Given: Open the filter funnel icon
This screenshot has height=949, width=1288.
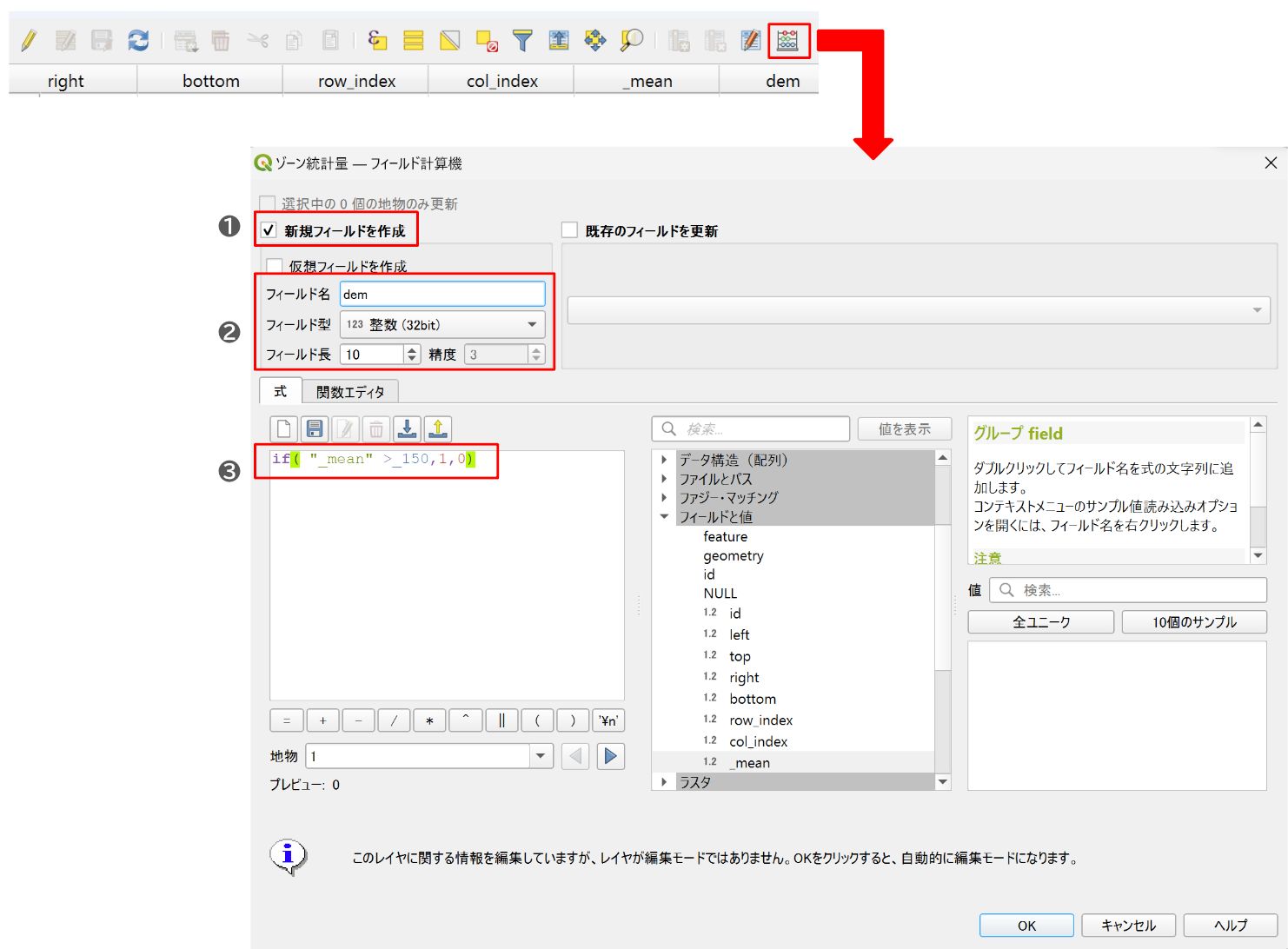Looking at the screenshot, I should 522,40.
